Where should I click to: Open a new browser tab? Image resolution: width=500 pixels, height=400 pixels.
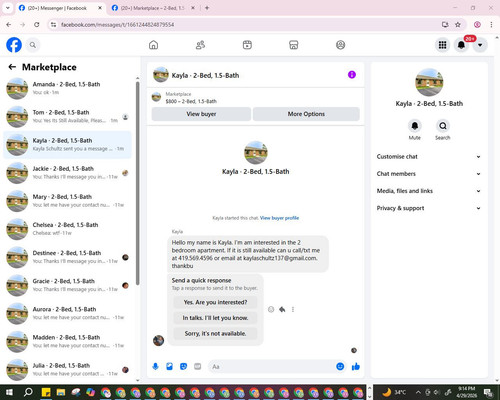[x=207, y=8]
